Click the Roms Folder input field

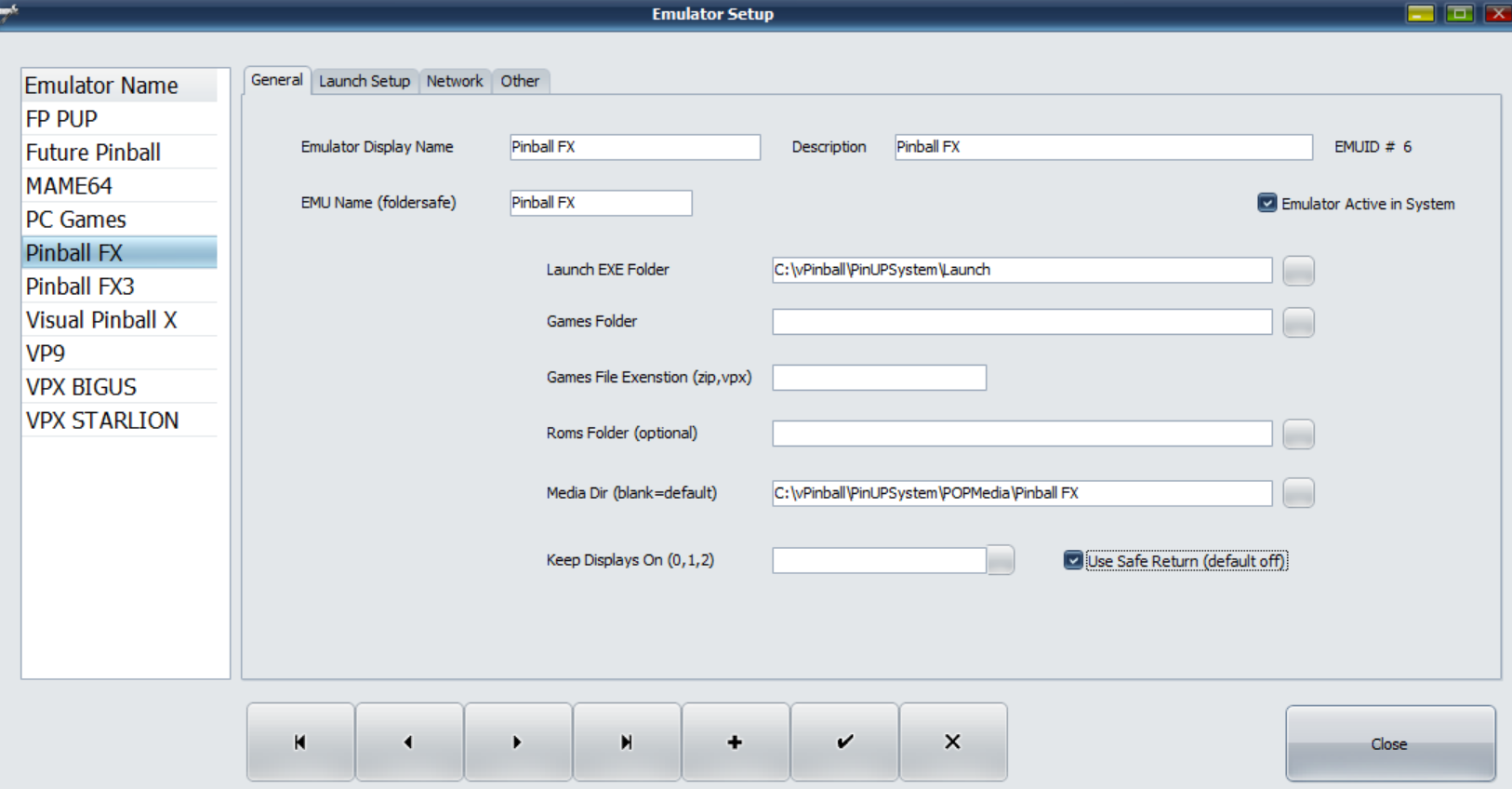pyautogui.click(x=1022, y=434)
